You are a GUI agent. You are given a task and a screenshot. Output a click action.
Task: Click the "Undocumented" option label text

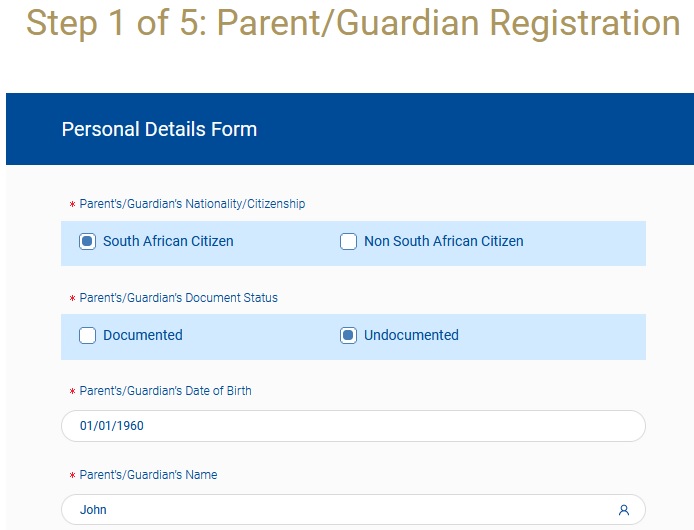pos(411,335)
